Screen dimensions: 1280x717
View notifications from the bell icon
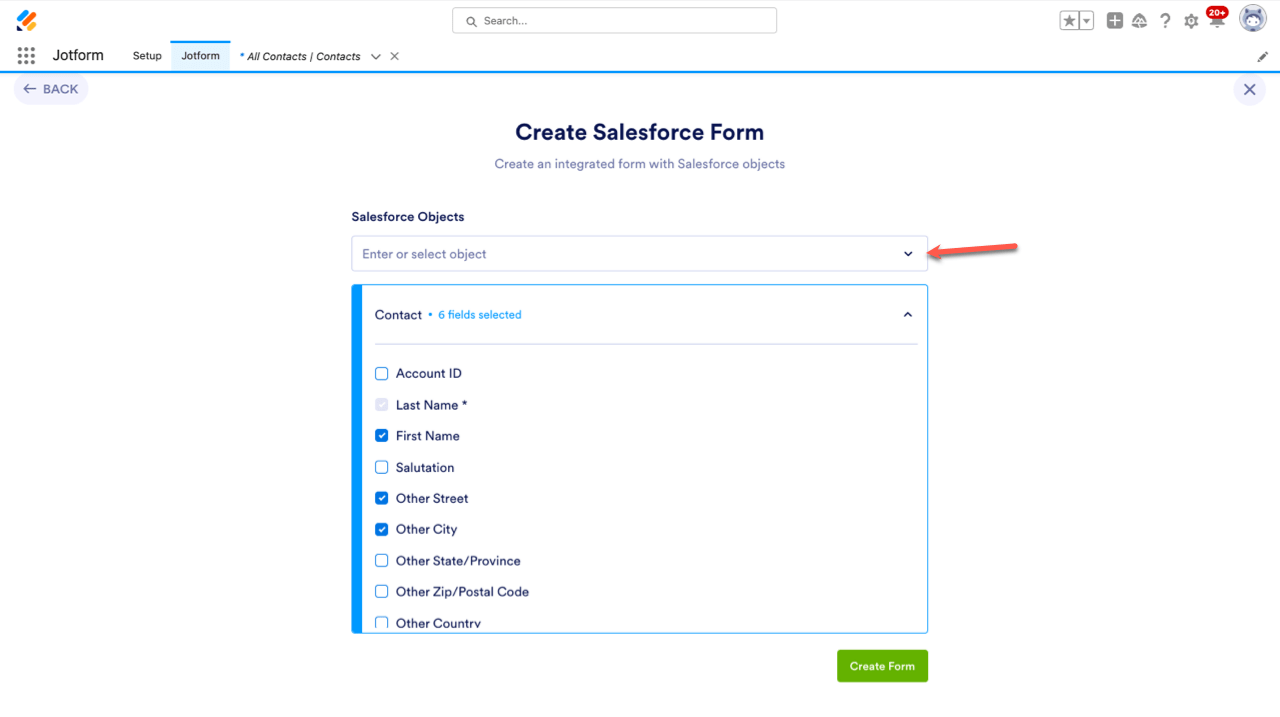(1216, 21)
